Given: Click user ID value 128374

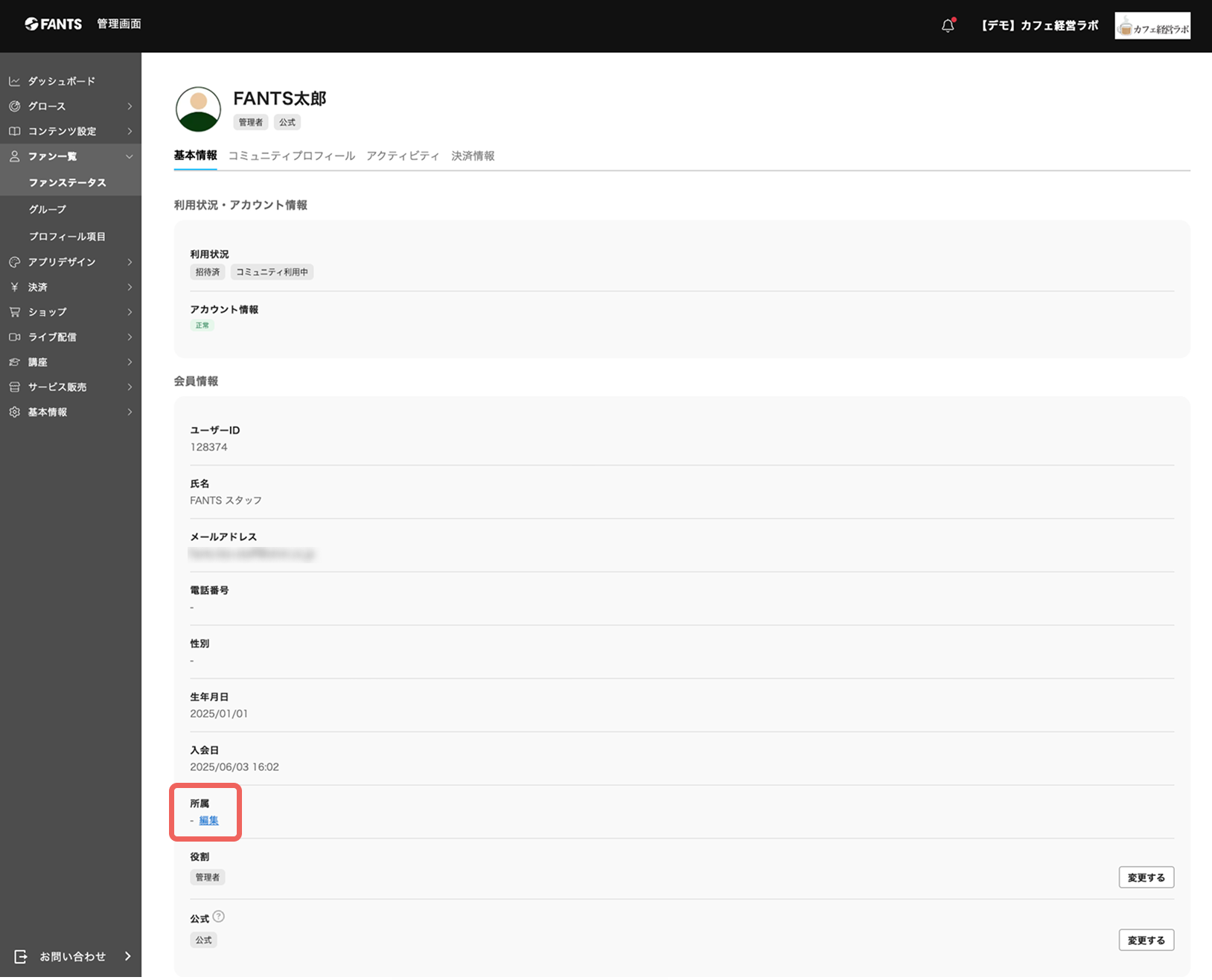Looking at the screenshot, I should point(208,447).
